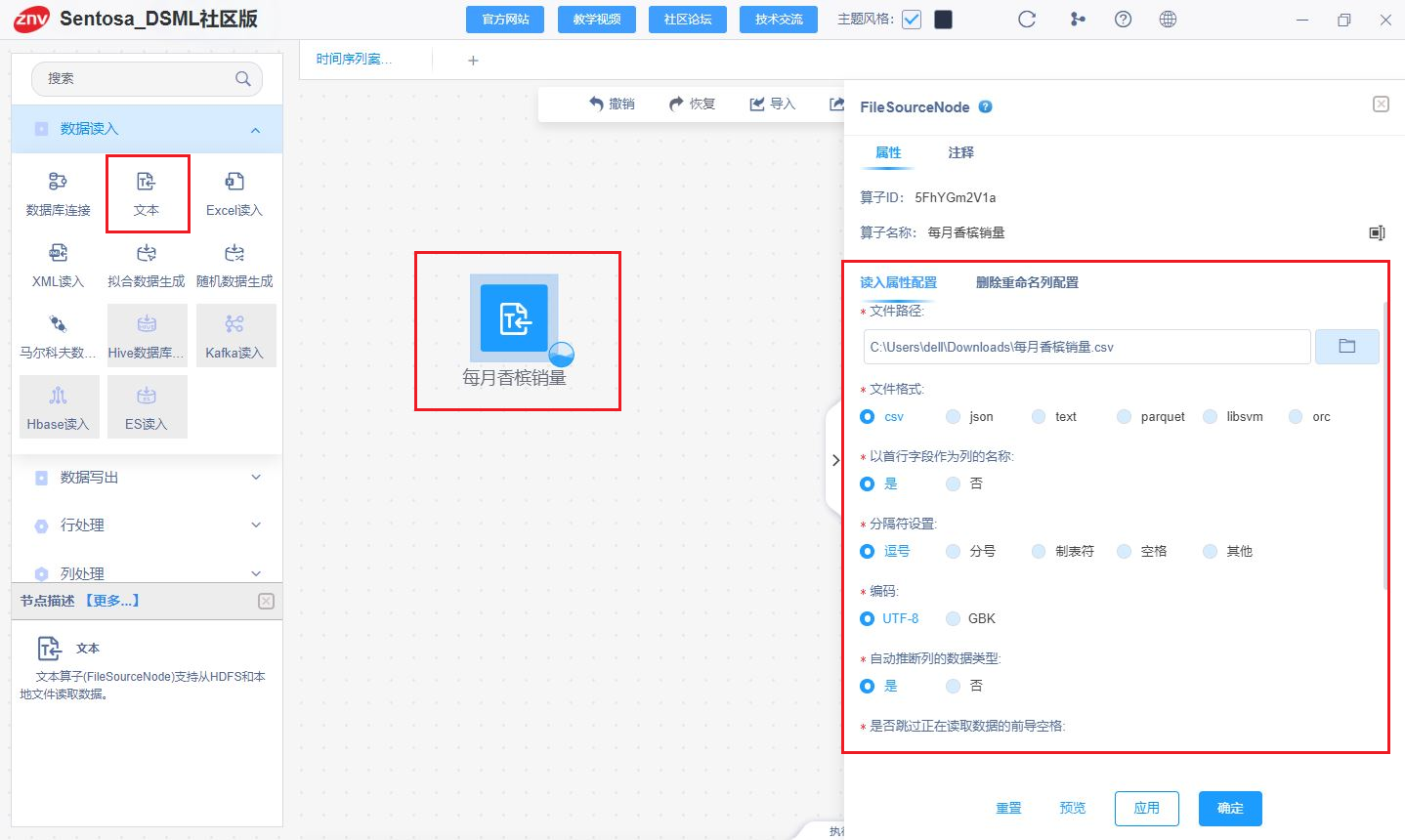
Task: Click the 撤销 undo toolbar button
Action: coord(612,104)
